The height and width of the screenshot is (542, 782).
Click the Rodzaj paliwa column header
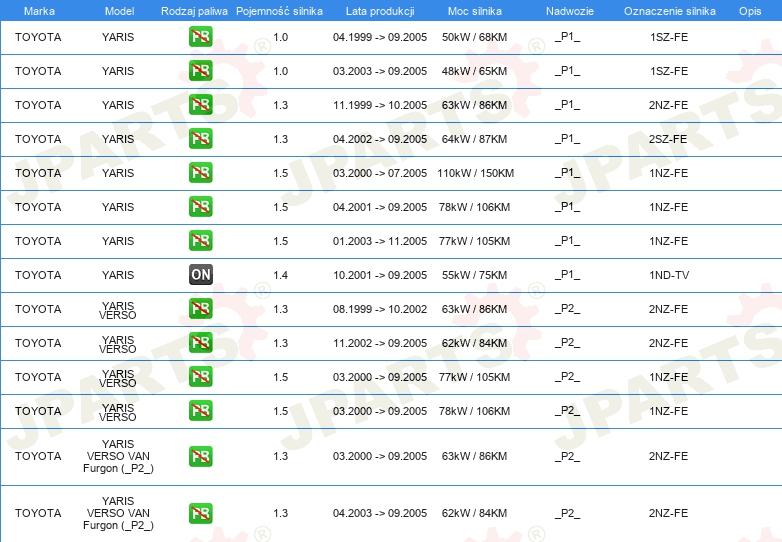(194, 11)
